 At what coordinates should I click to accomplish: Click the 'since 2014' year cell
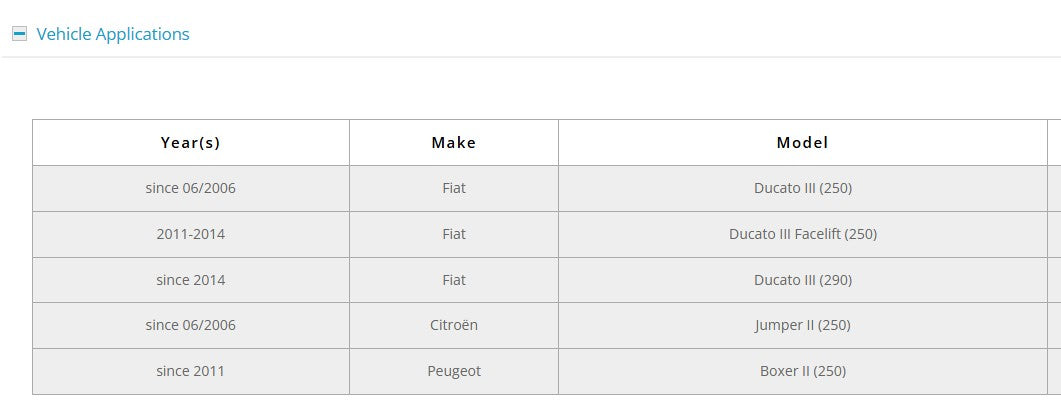tap(190, 280)
